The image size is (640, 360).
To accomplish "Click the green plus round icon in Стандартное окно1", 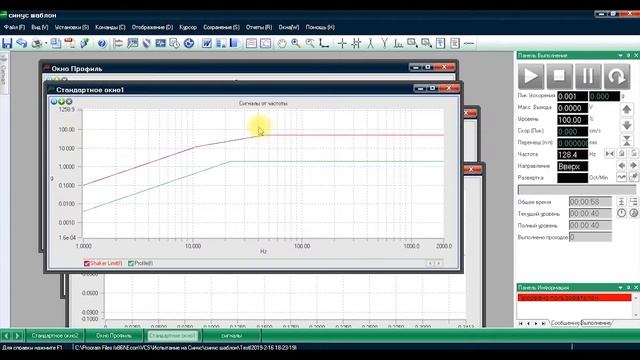I will (61, 101).
